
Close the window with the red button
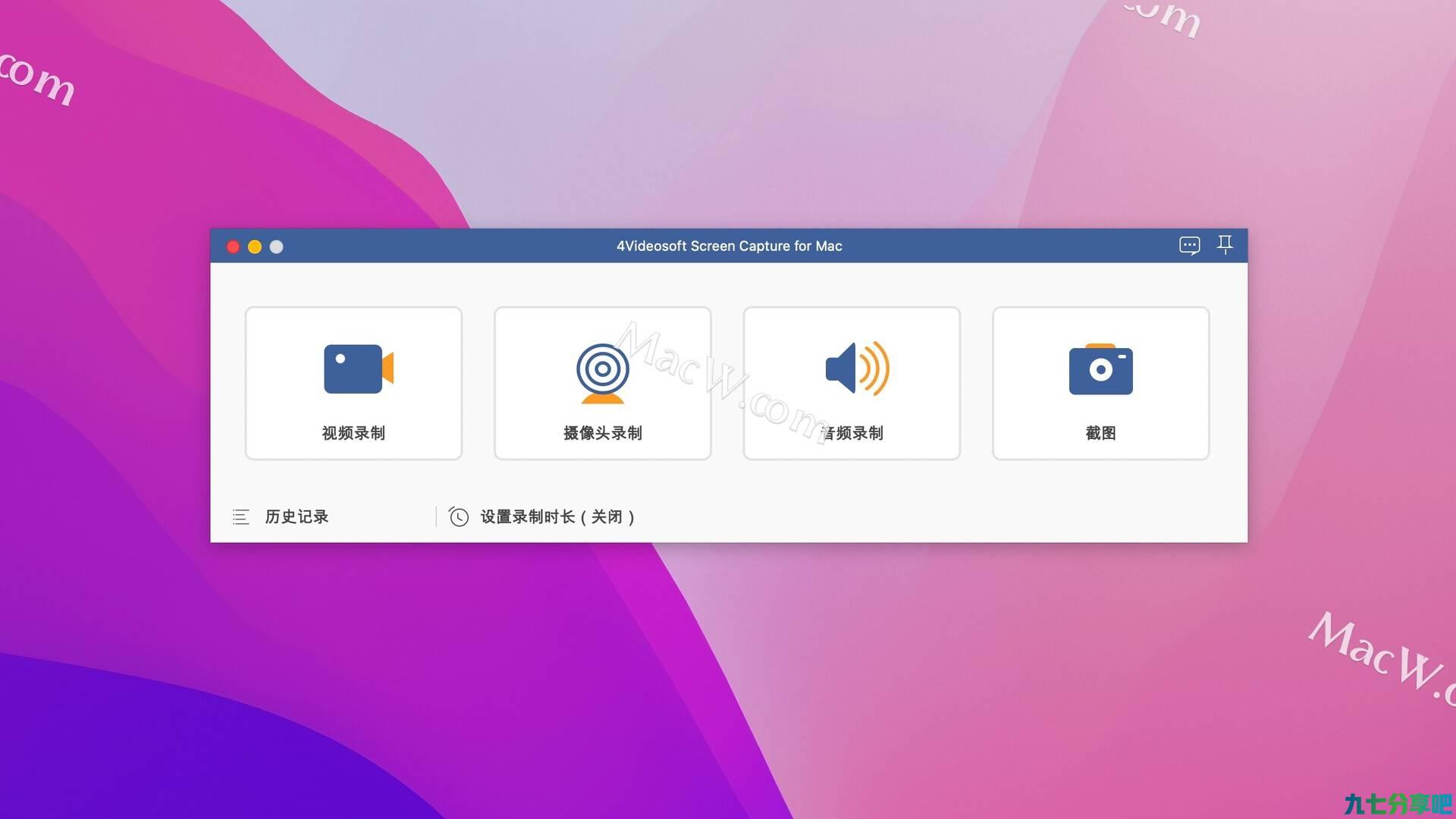pyautogui.click(x=233, y=246)
